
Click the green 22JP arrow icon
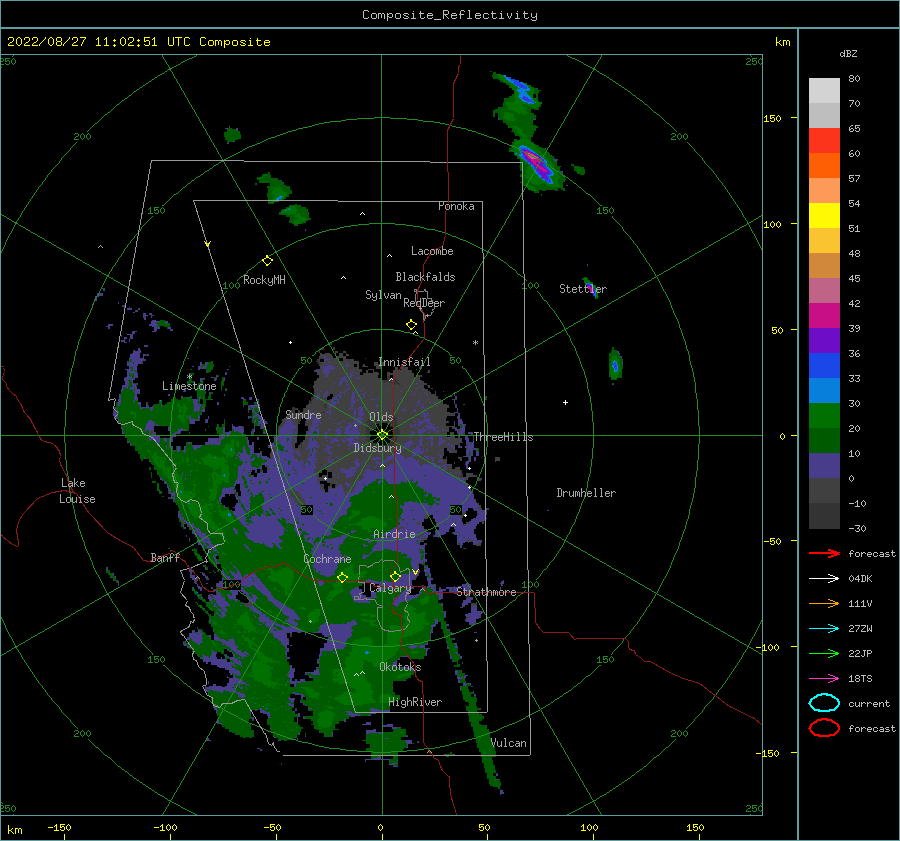point(824,653)
